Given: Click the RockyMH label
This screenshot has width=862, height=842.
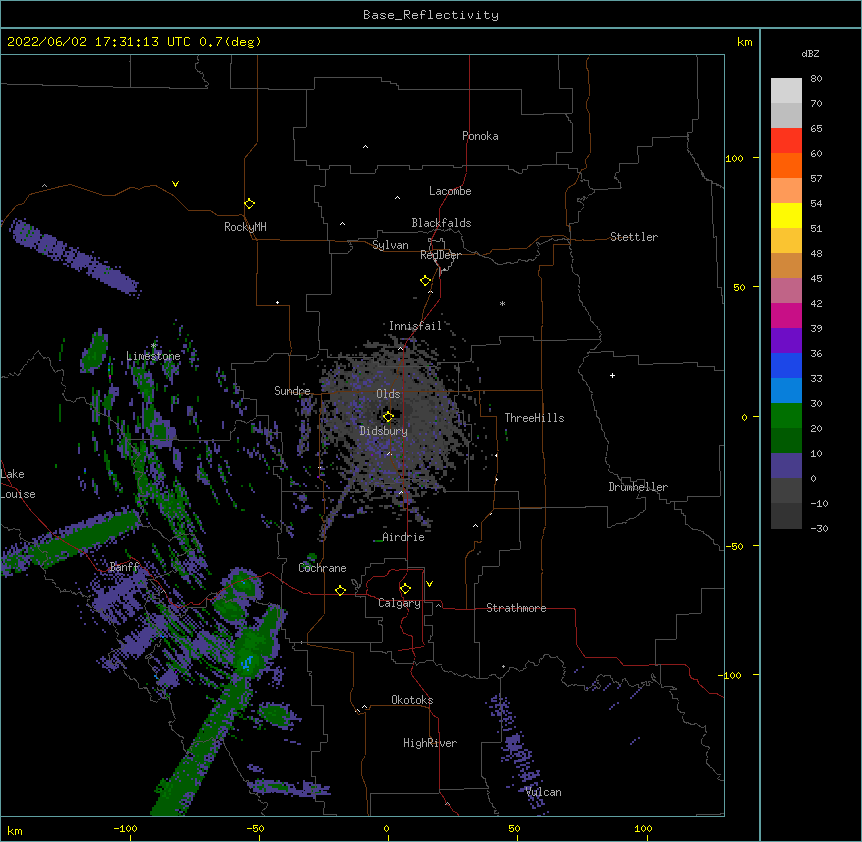Looking at the screenshot, I should 245,227.
